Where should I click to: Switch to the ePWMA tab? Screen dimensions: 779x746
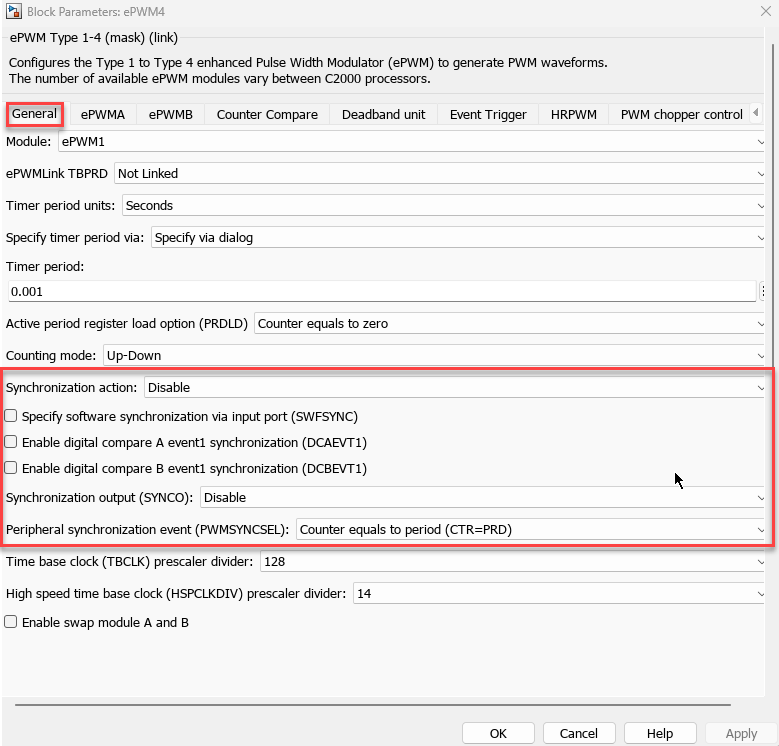pyautogui.click(x=103, y=115)
